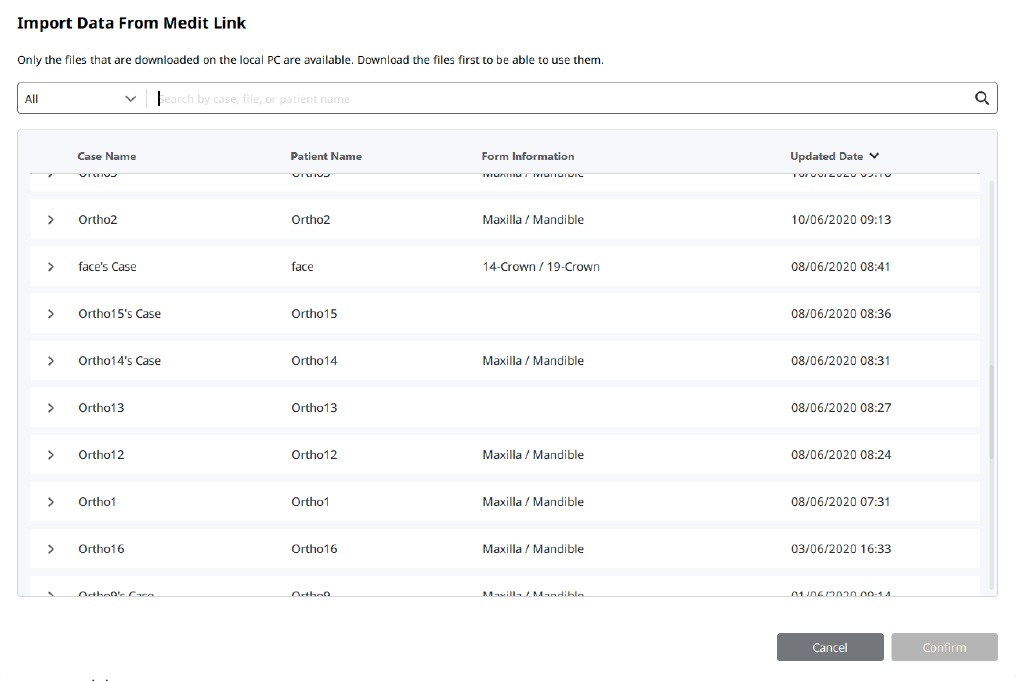Click date 08/06/2020 08:27

tap(841, 408)
